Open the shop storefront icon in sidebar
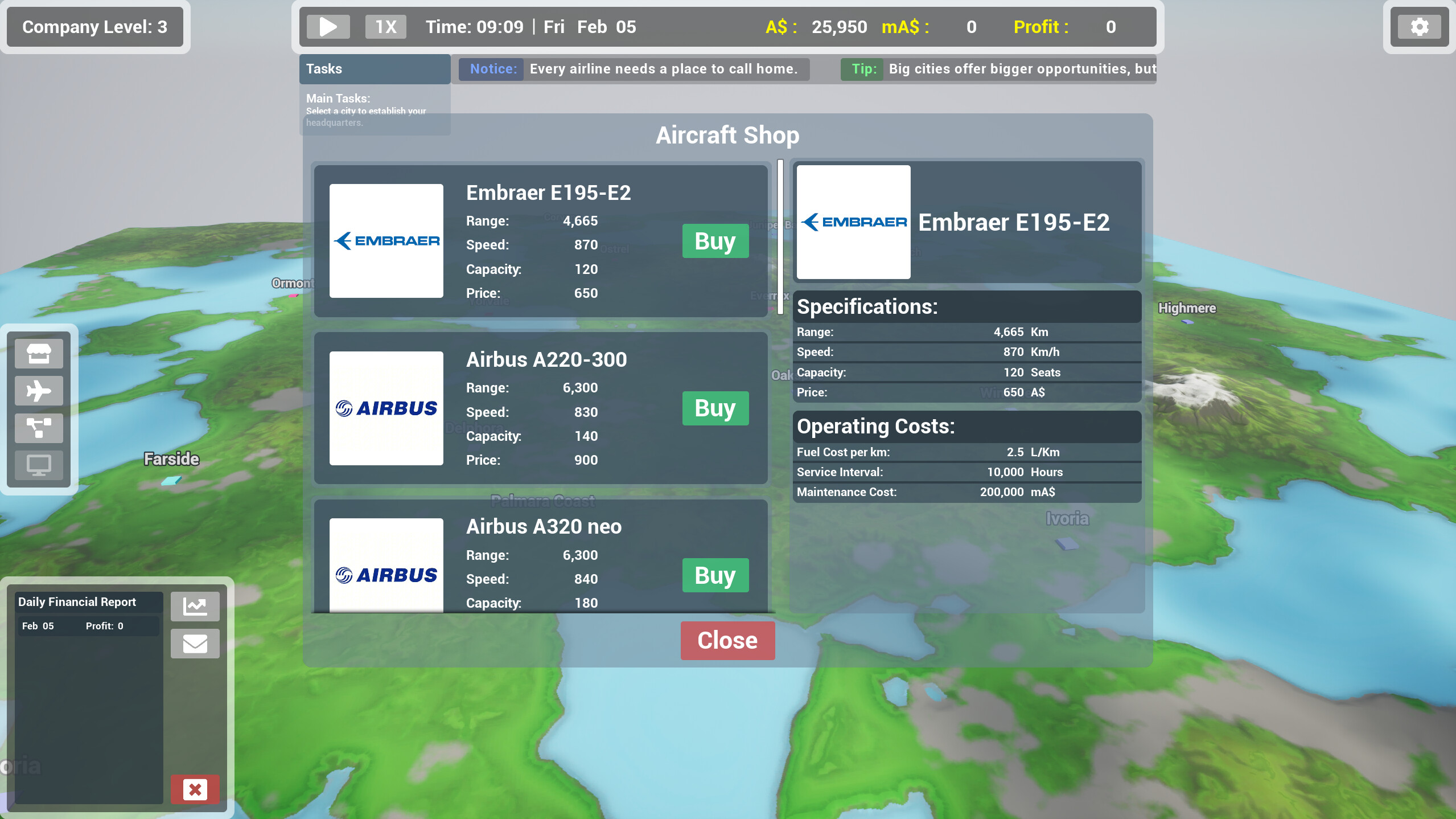1456x819 pixels. click(x=39, y=354)
